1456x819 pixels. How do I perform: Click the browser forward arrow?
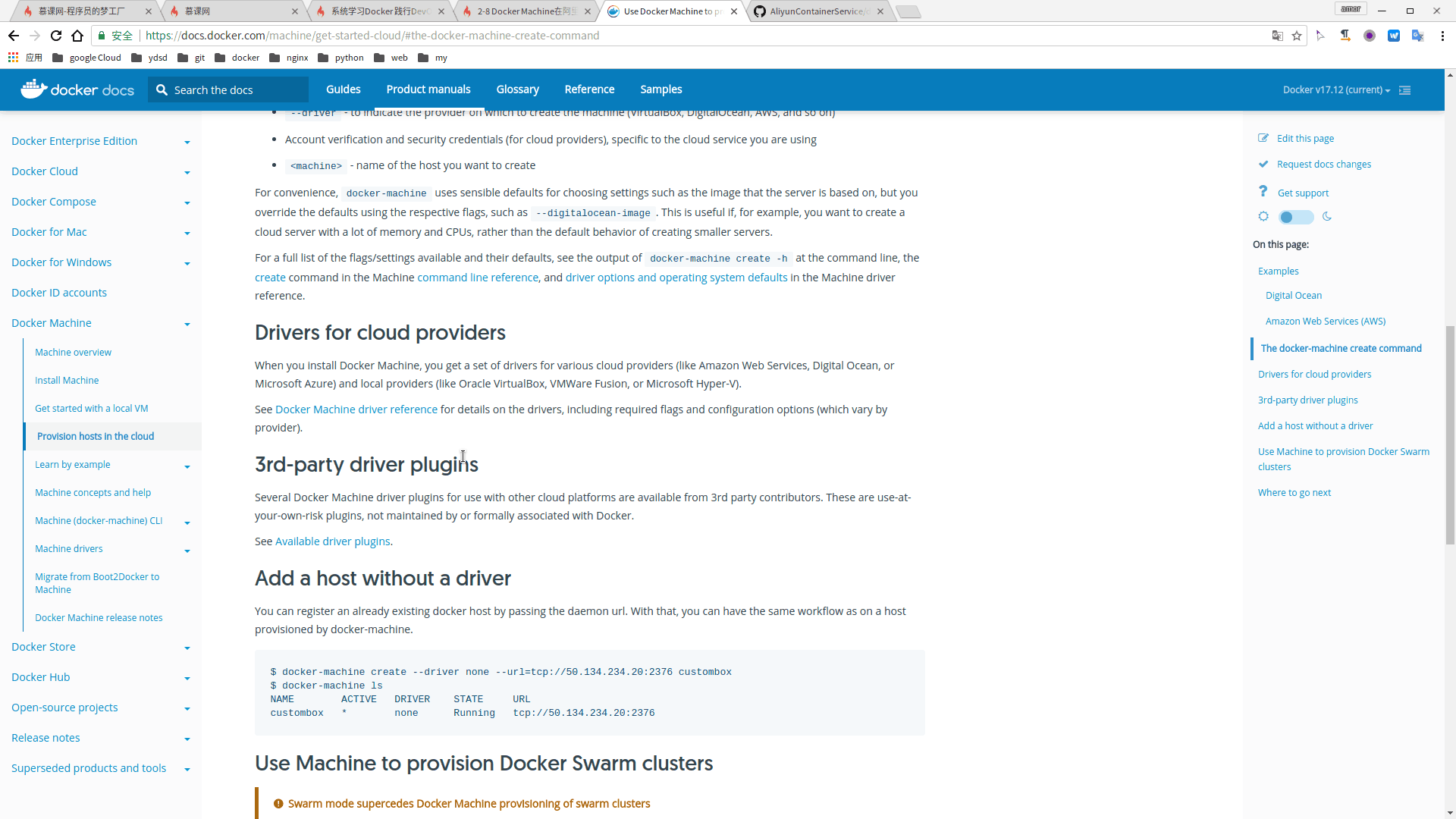[35, 36]
